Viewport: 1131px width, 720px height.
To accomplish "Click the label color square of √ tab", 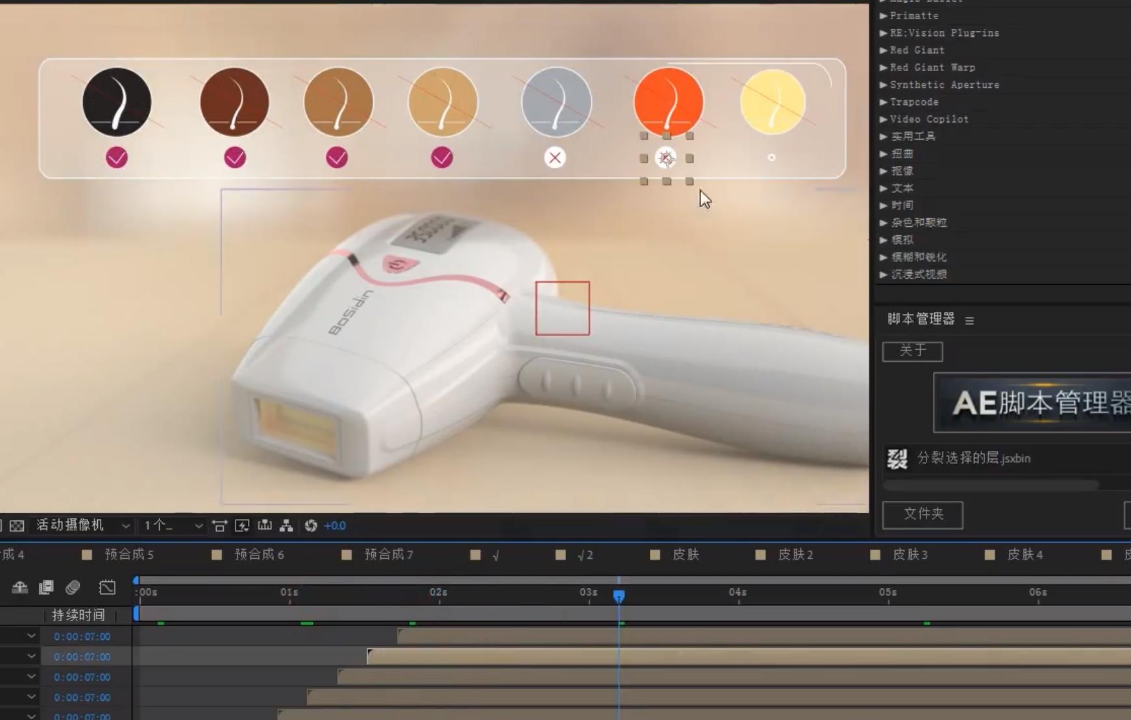I will pyautogui.click(x=475, y=555).
